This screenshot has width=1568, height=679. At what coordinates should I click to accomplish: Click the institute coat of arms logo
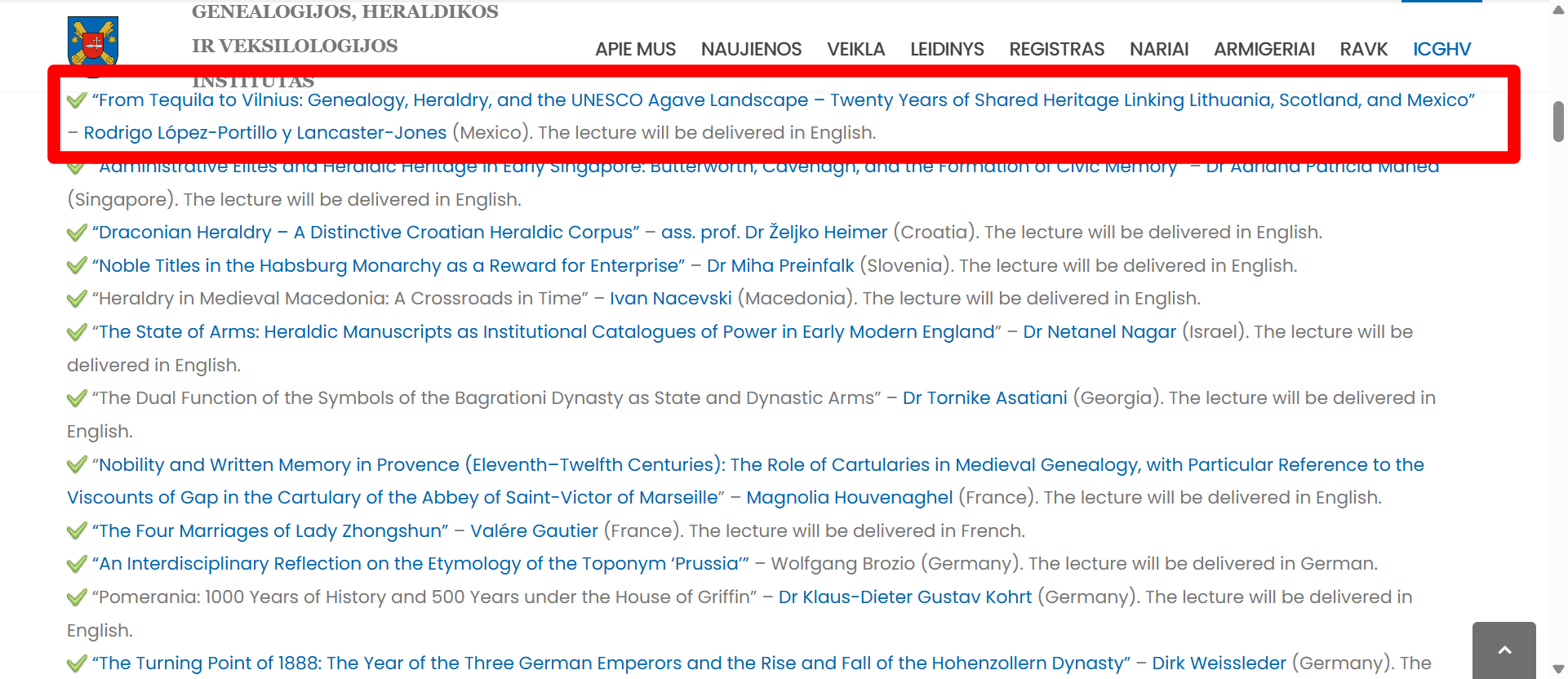[93, 41]
